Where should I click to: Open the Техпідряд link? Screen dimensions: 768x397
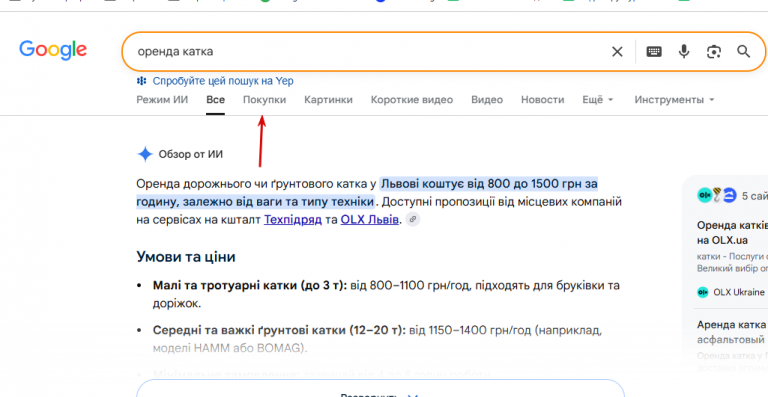pyautogui.click(x=293, y=220)
